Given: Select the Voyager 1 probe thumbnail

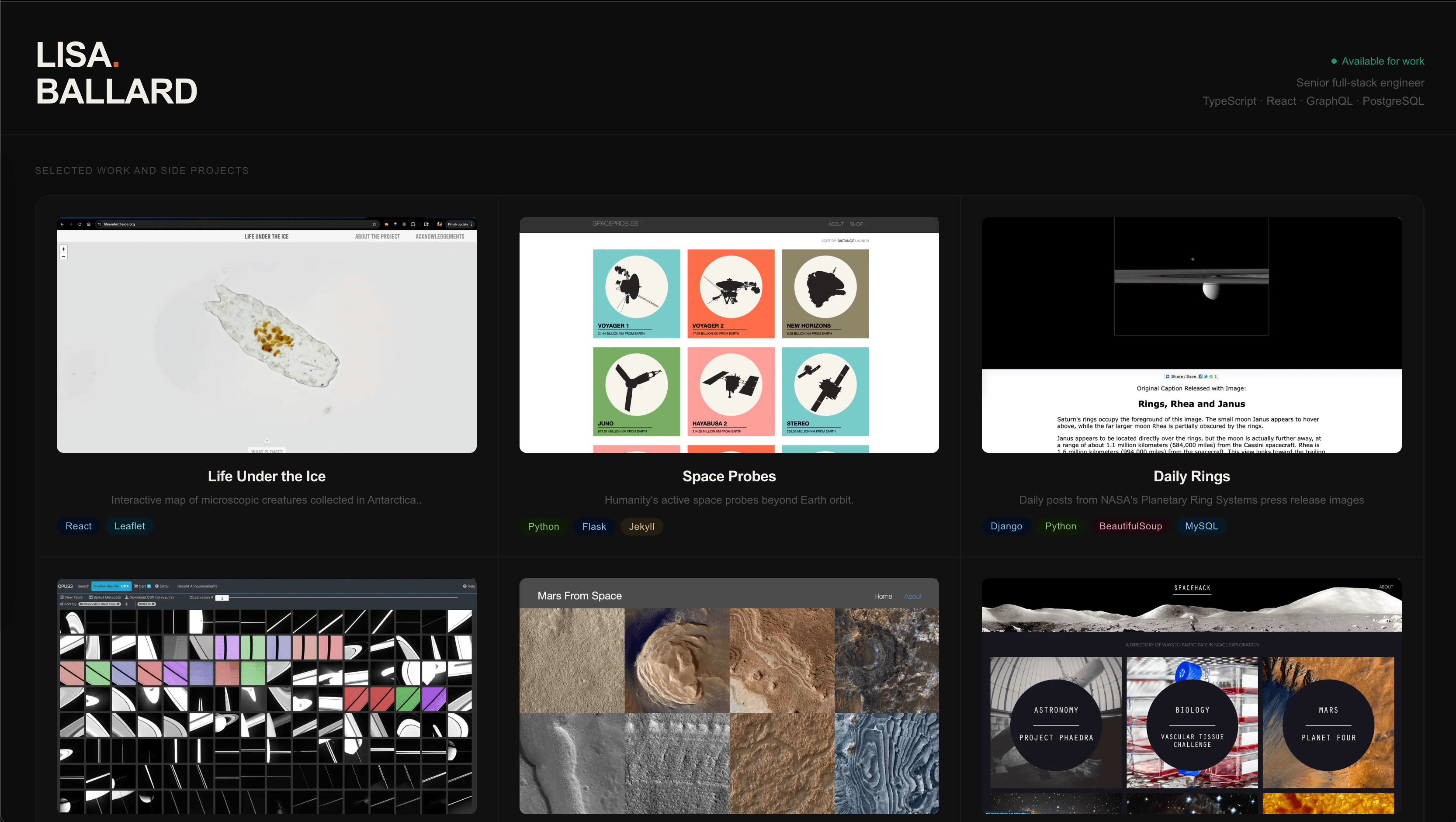Looking at the screenshot, I should (636, 294).
